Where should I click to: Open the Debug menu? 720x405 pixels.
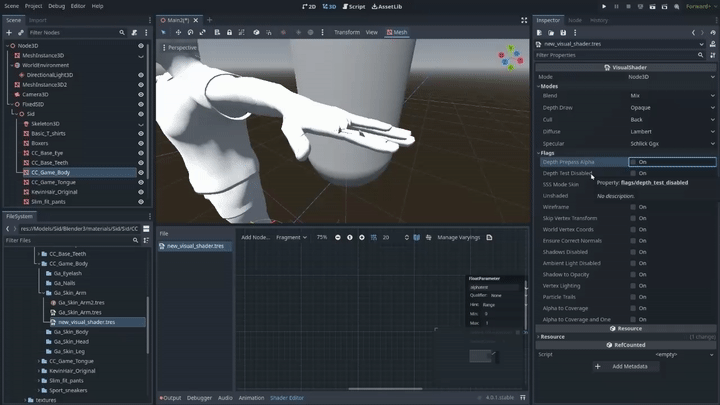pyautogui.click(x=56, y=6)
